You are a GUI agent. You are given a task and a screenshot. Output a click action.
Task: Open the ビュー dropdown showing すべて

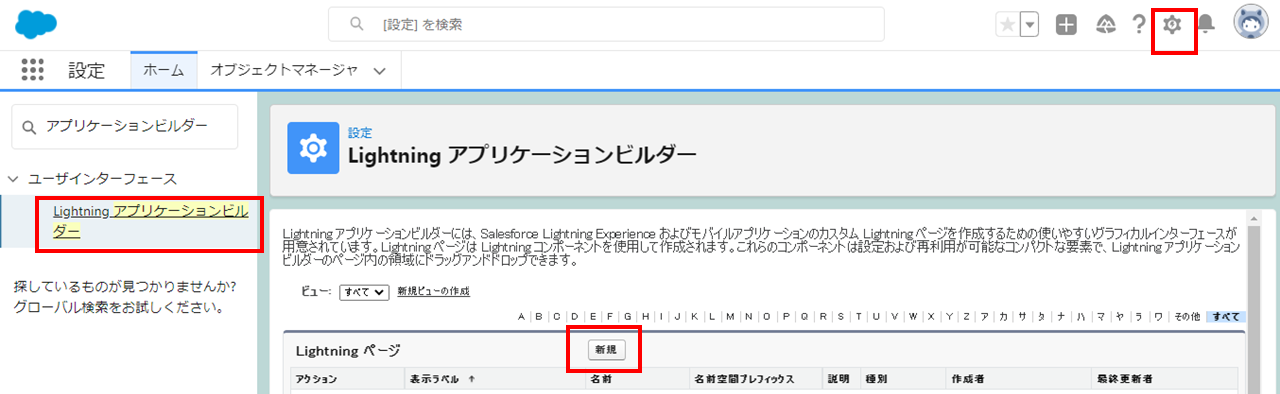[363, 292]
